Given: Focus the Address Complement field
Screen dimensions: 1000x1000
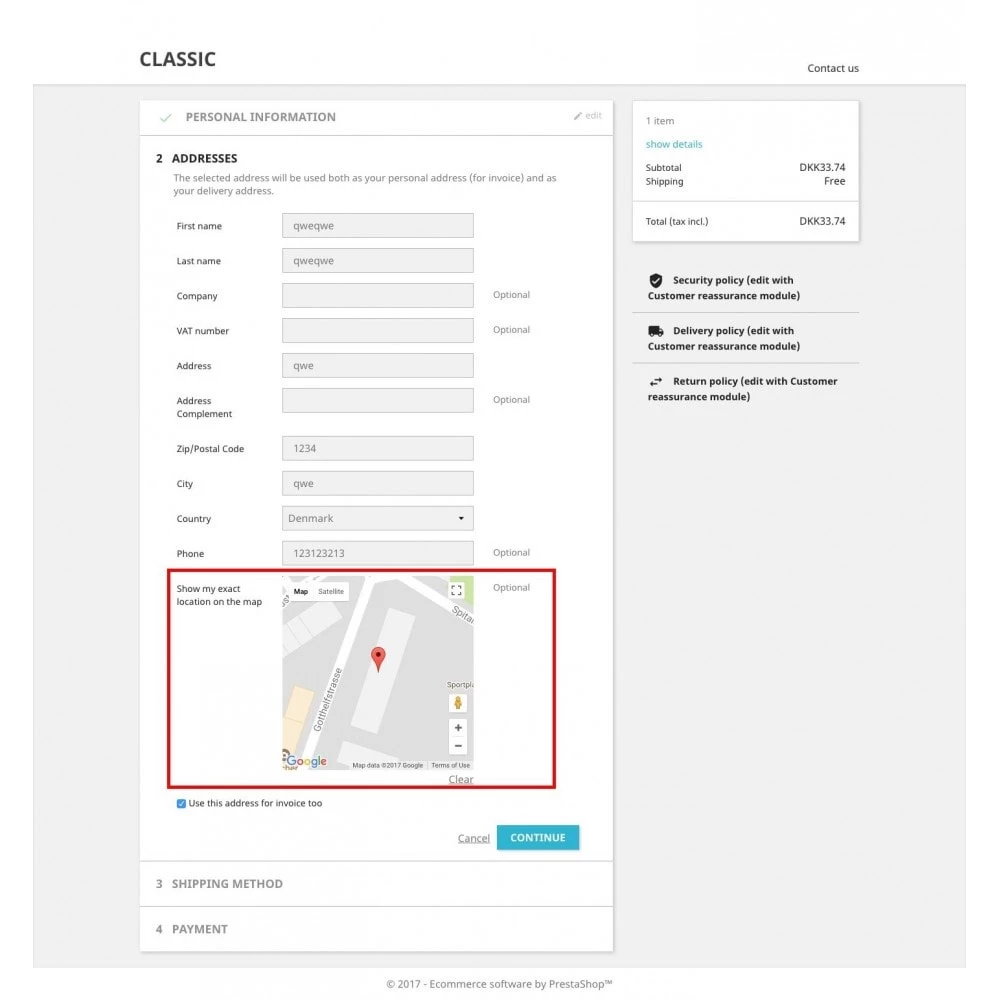Looking at the screenshot, I should 378,401.
